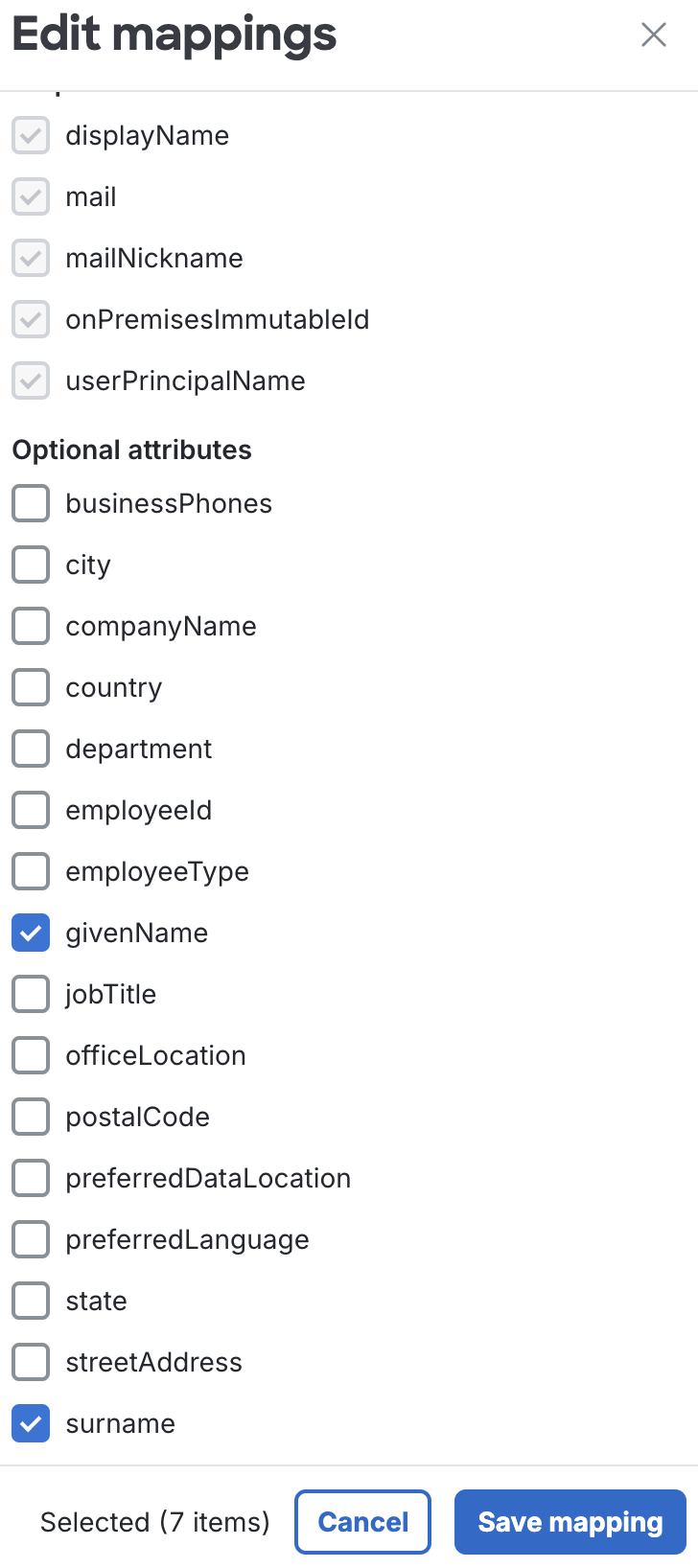Viewport: 698px width, 1568px height.
Task: Enable the businessPhones attribute
Action: [31, 503]
